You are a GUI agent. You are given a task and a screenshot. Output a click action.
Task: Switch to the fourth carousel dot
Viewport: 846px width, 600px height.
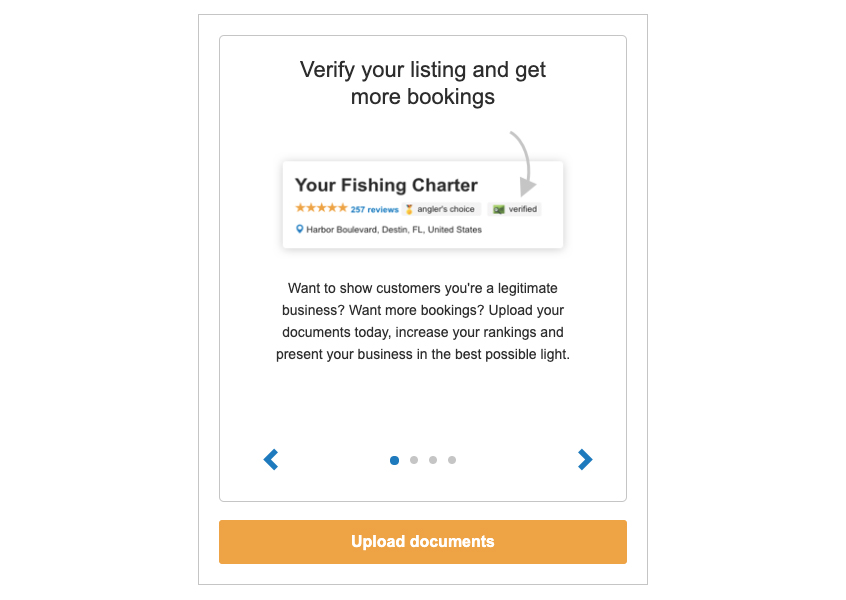pos(452,460)
